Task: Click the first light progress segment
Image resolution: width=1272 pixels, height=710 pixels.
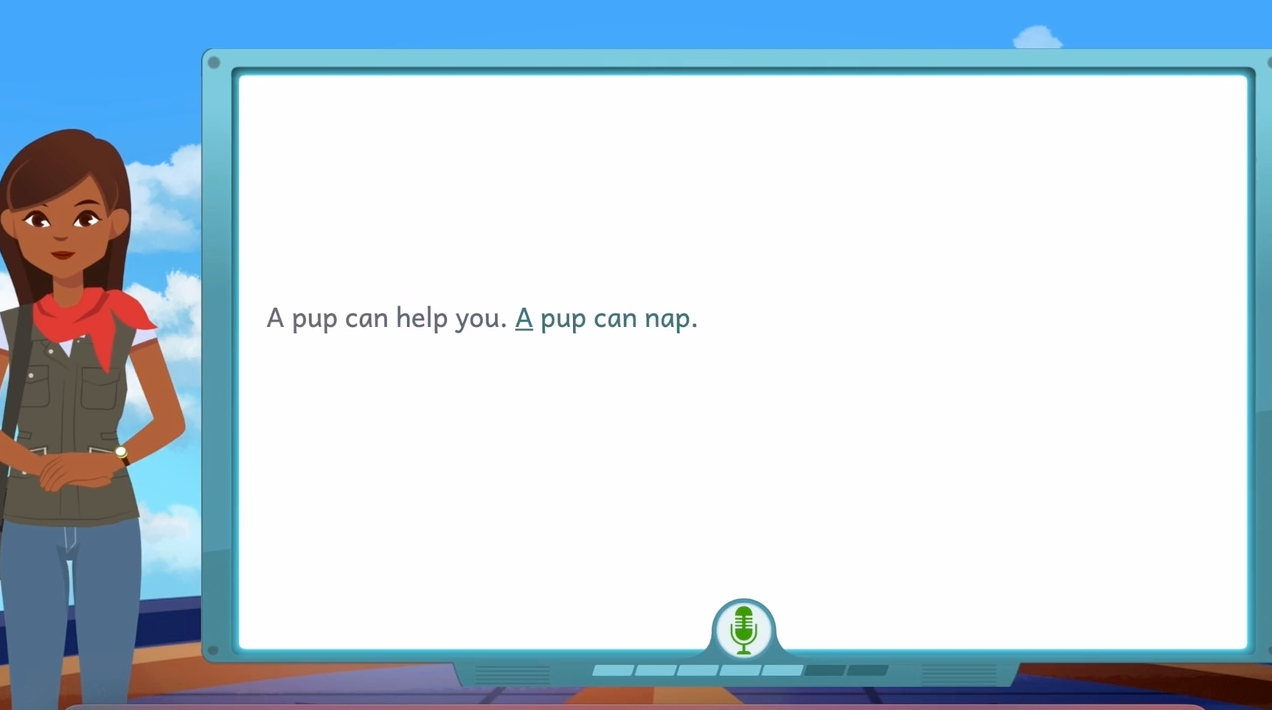Action: tap(613, 670)
